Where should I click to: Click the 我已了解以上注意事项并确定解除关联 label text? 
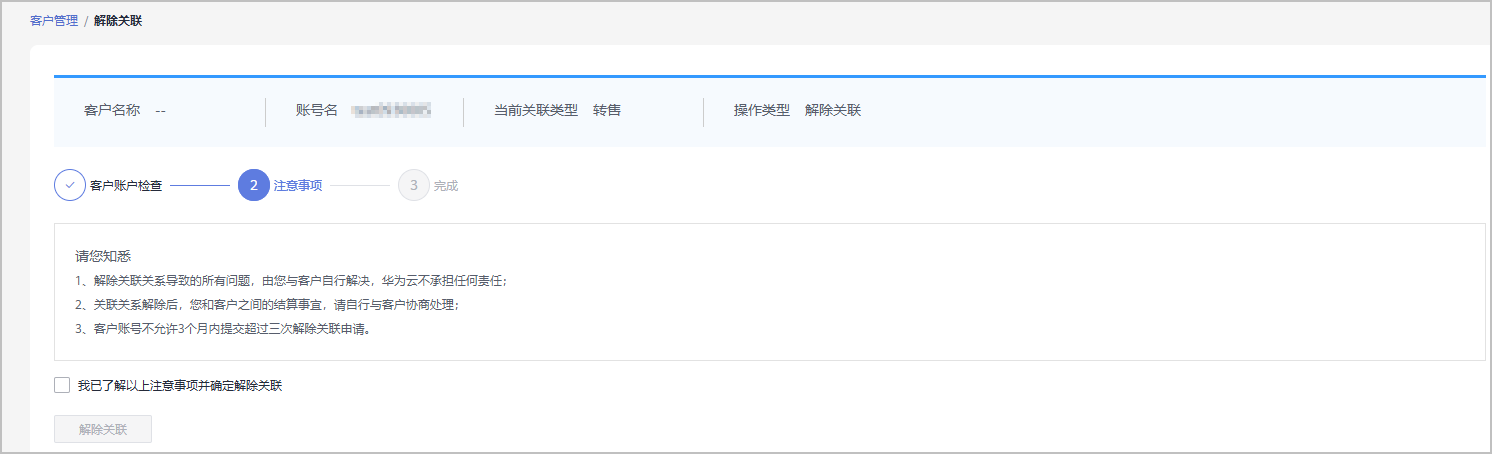pos(180,385)
